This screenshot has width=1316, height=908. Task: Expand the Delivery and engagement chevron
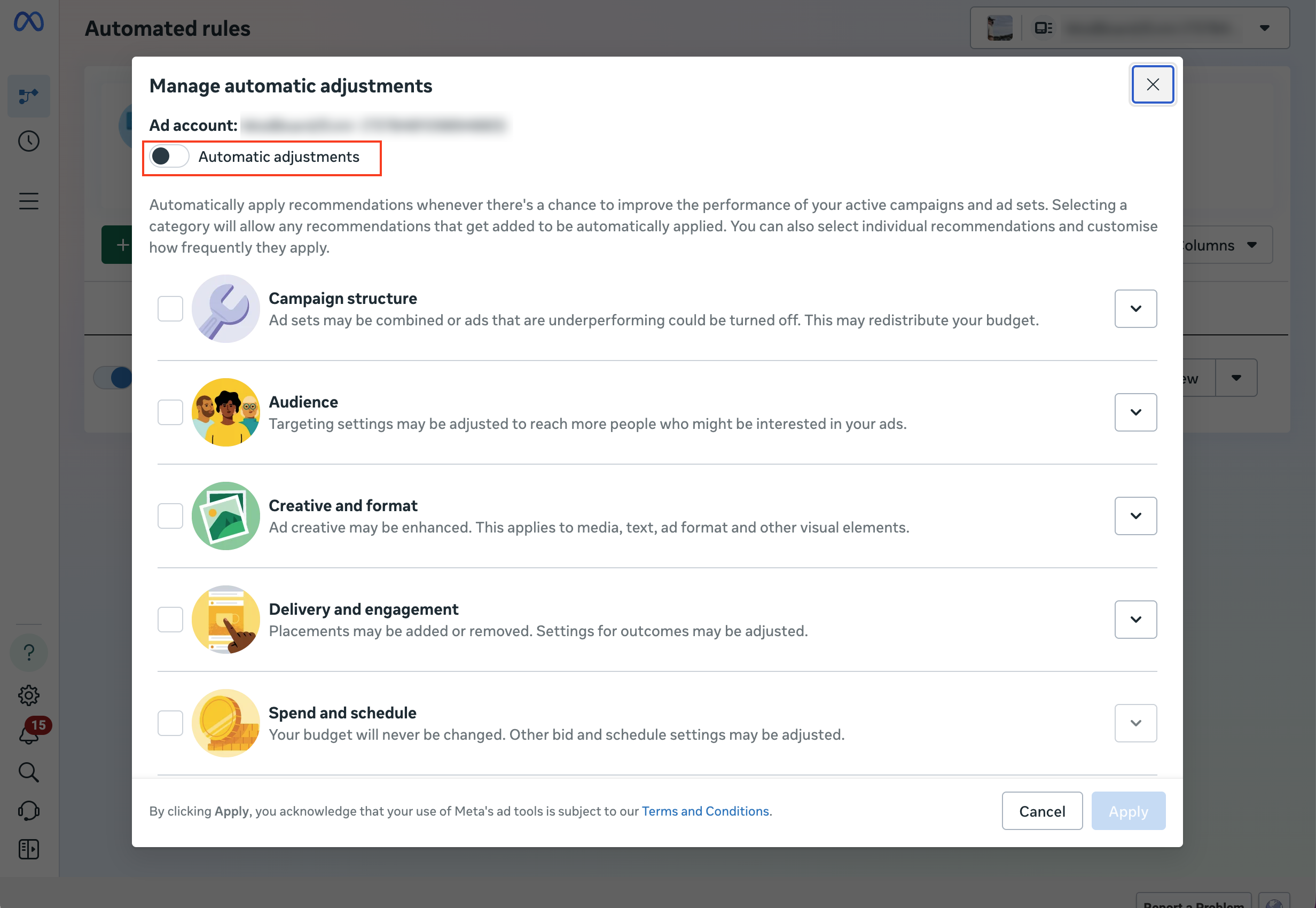point(1135,620)
